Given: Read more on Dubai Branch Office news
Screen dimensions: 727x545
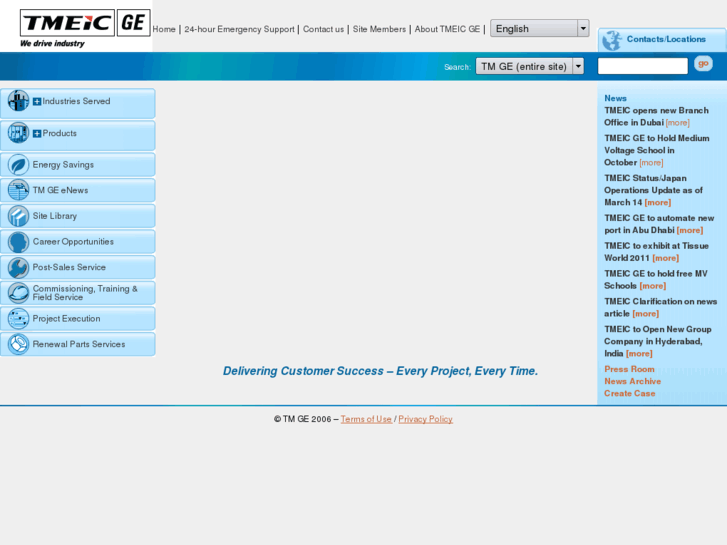Looking at the screenshot, I should click(x=677, y=123).
